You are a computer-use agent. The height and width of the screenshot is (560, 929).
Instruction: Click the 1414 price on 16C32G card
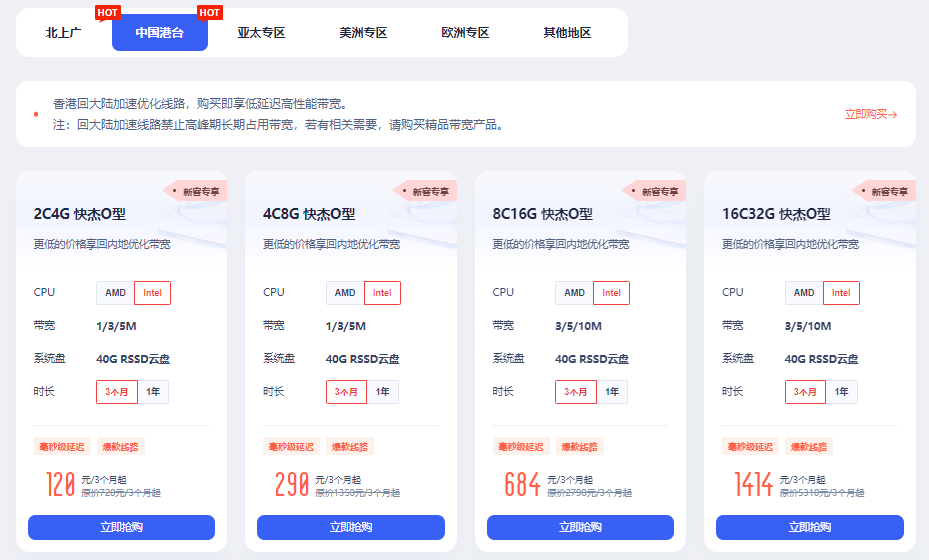pyautogui.click(x=754, y=484)
